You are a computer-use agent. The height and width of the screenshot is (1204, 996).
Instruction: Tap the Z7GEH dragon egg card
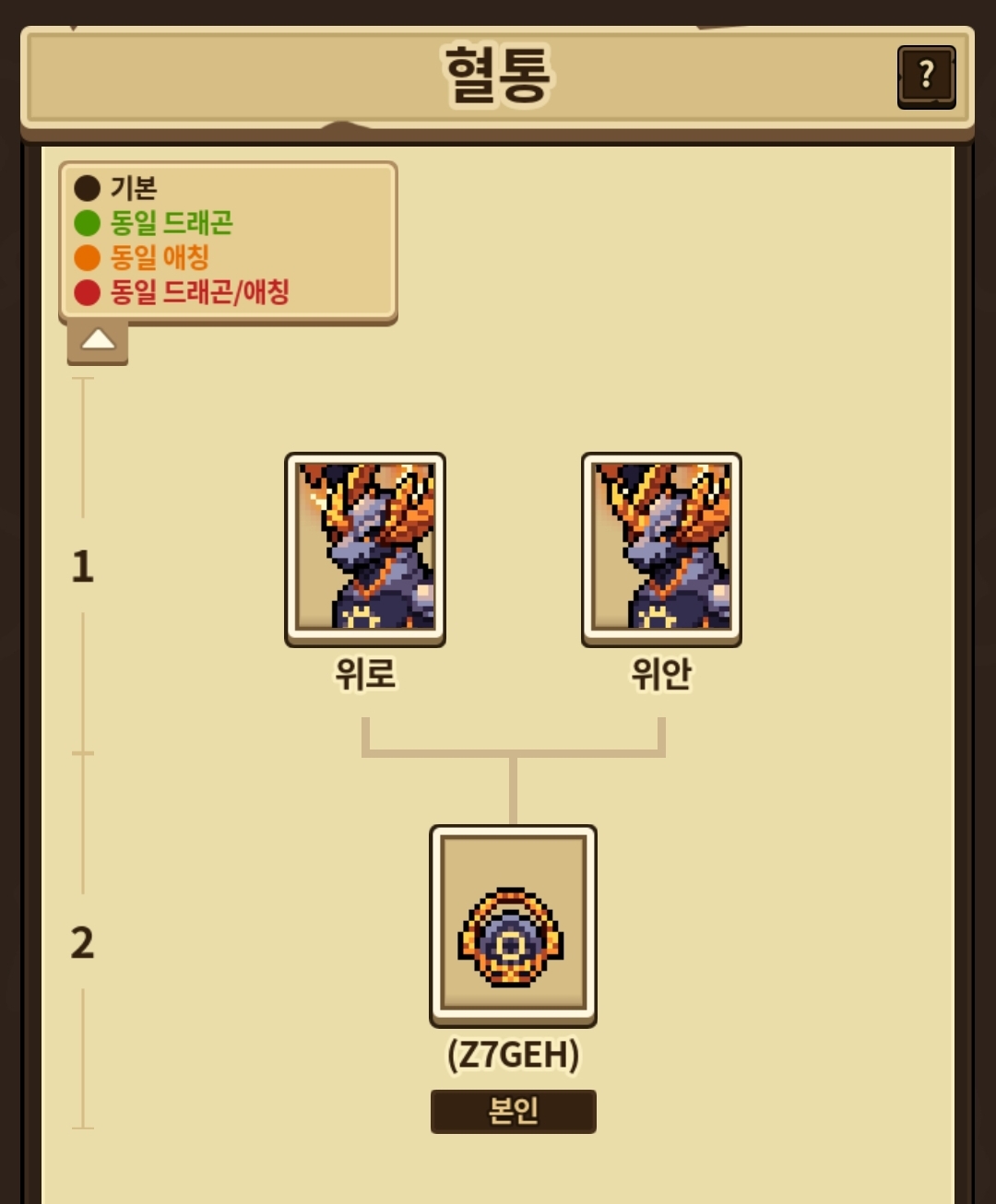[x=513, y=926]
